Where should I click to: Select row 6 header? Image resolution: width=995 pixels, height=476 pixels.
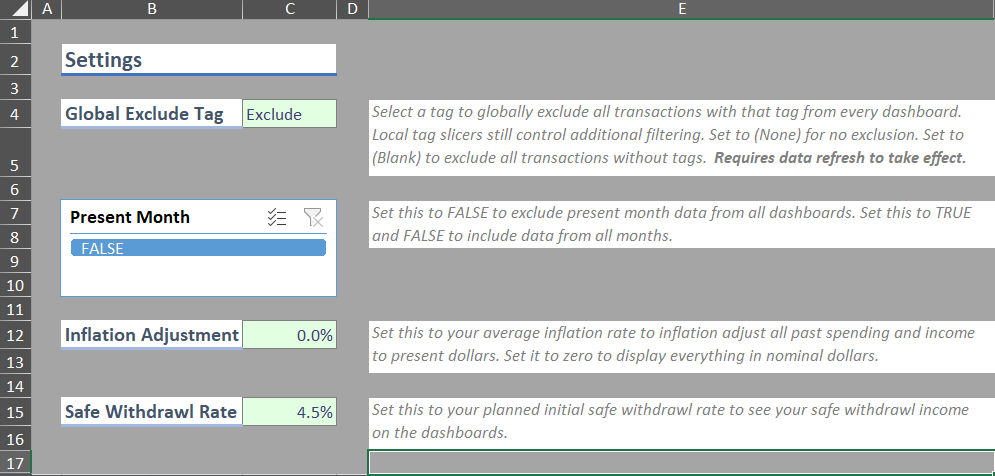coord(15,188)
